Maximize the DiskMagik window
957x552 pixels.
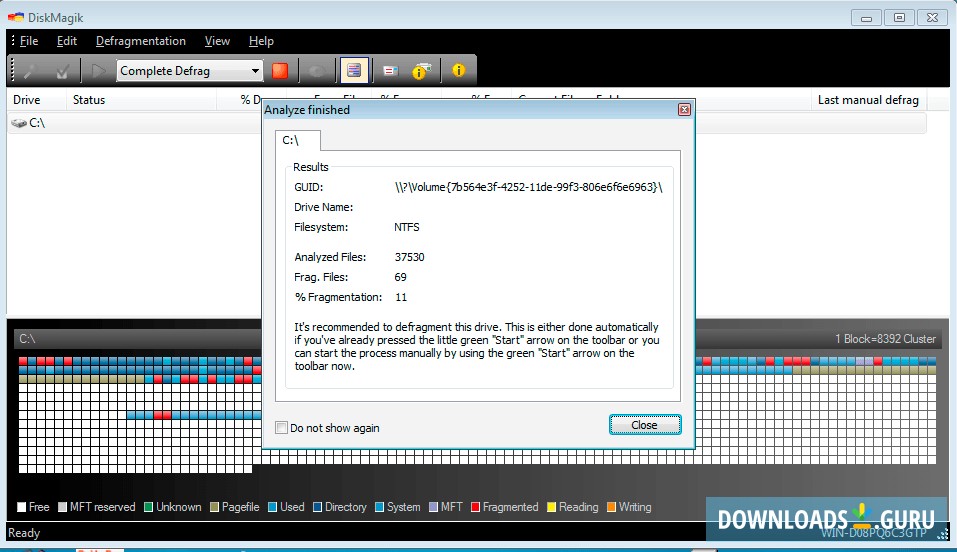tap(899, 18)
